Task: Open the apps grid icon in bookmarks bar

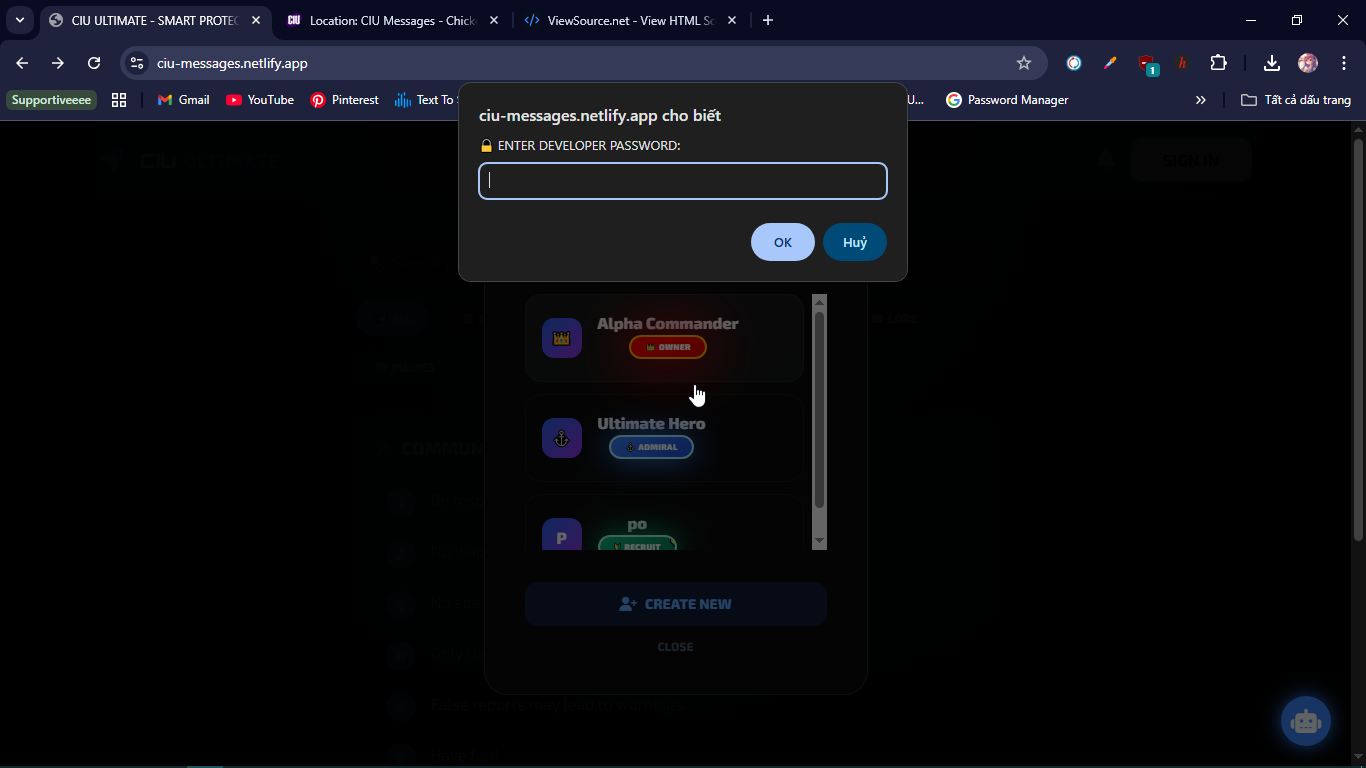Action: click(x=119, y=100)
